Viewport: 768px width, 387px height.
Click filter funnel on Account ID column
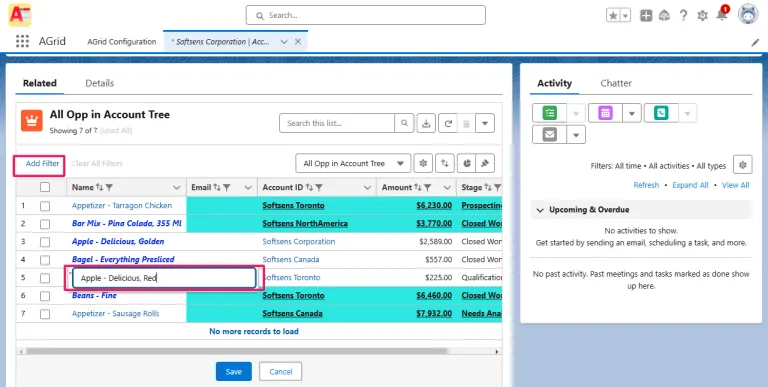(319, 187)
